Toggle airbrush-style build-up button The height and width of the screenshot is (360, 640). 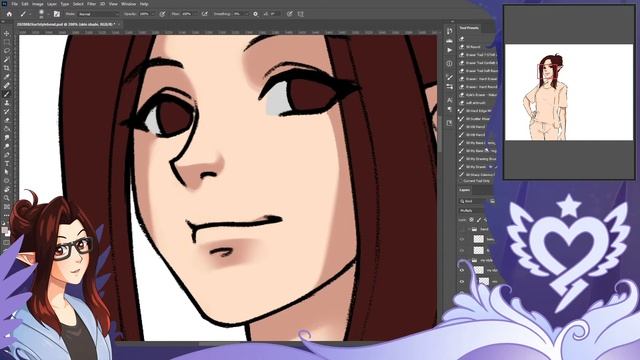204,14
